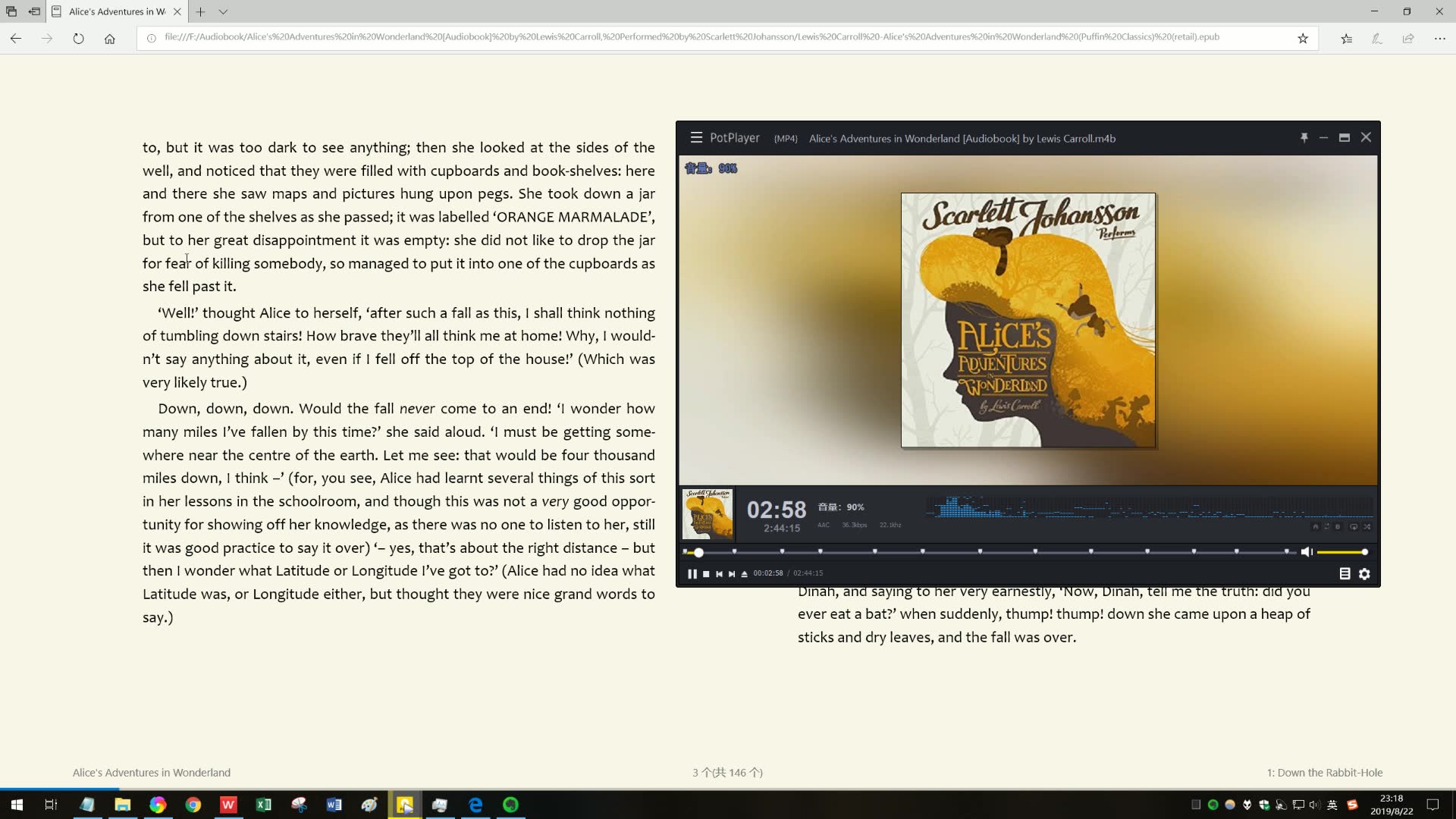Open Sogou input tray icon
This screenshot has height=819, width=1456.
1352,805
